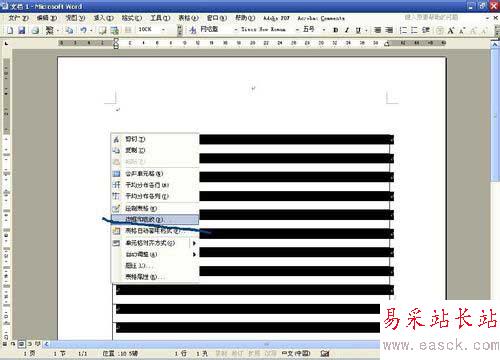Click the language 中文(中国) status entry
Screen dimensions: 500x360
click(x=296, y=353)
